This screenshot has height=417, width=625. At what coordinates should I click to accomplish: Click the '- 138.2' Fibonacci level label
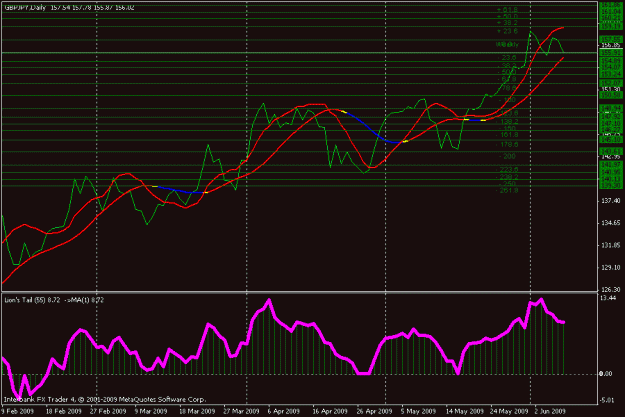507,122
